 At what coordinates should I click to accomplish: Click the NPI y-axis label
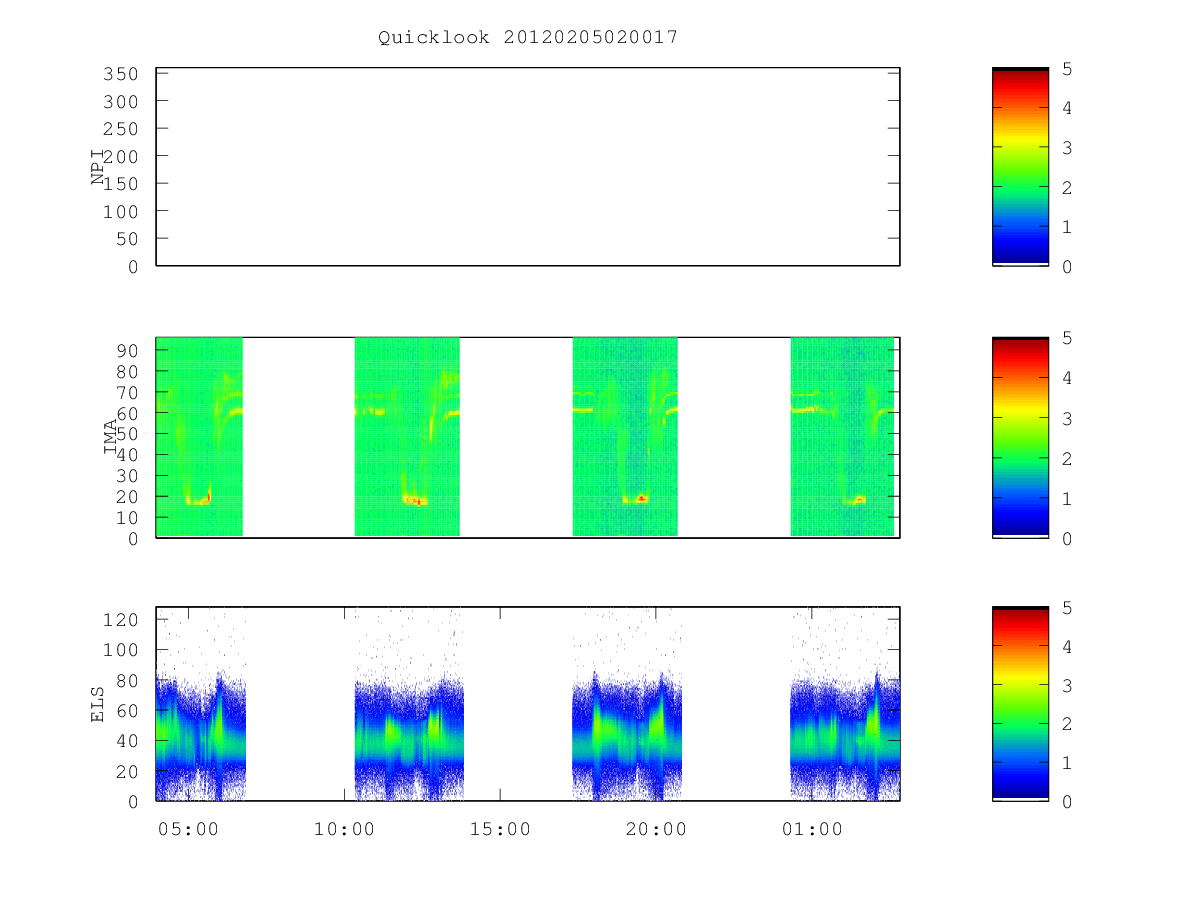point(98,167)
